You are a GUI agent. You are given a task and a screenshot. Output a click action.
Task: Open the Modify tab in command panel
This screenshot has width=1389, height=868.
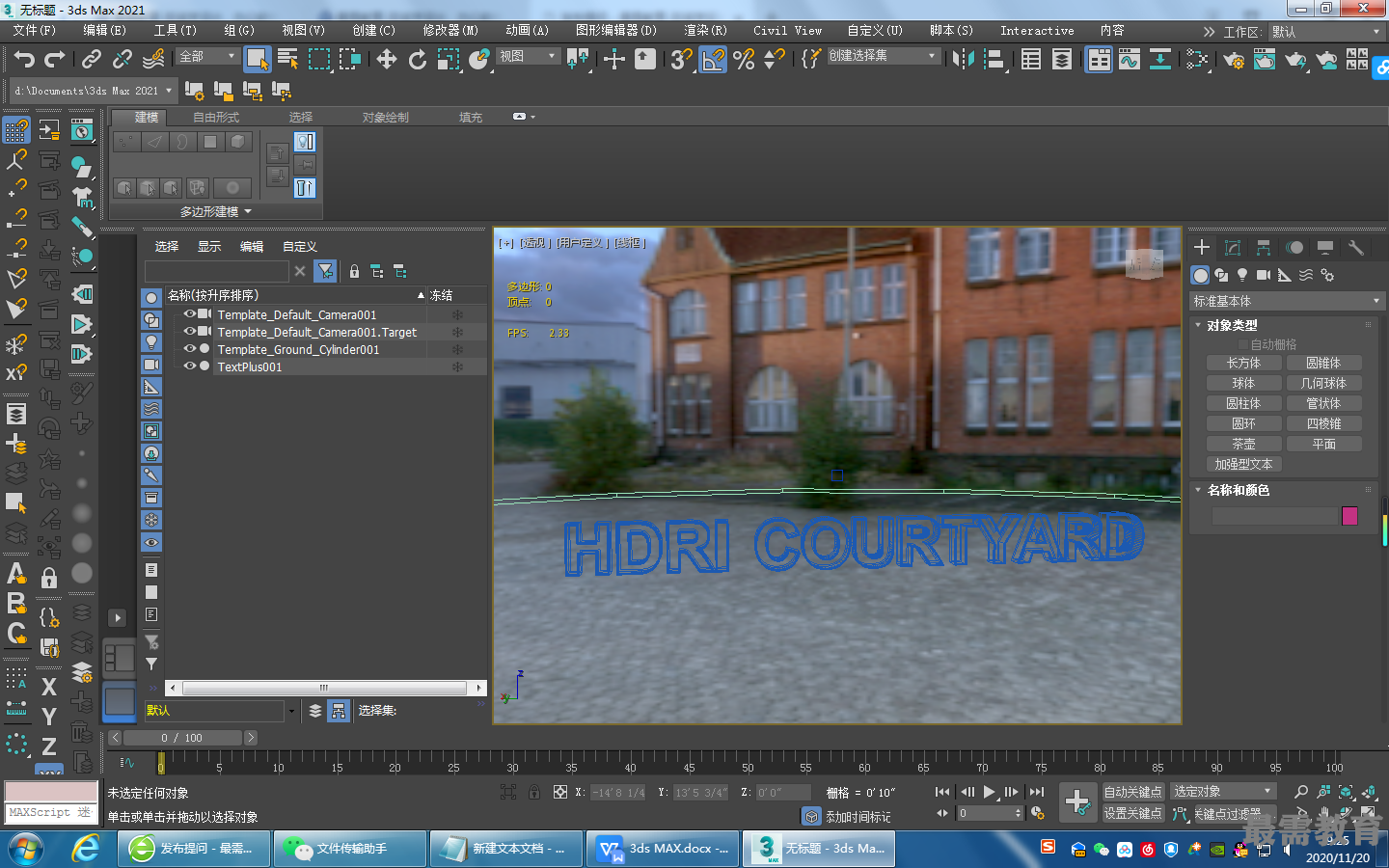click(1233, 248)
